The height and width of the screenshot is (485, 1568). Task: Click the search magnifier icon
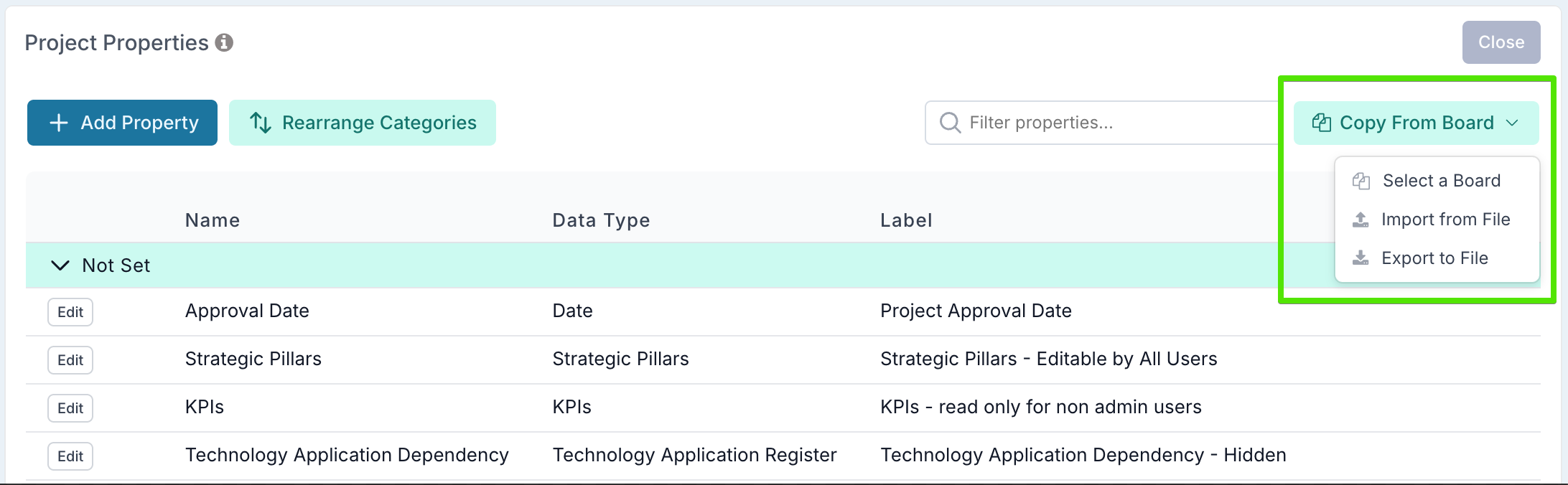[x=950, y=123]
